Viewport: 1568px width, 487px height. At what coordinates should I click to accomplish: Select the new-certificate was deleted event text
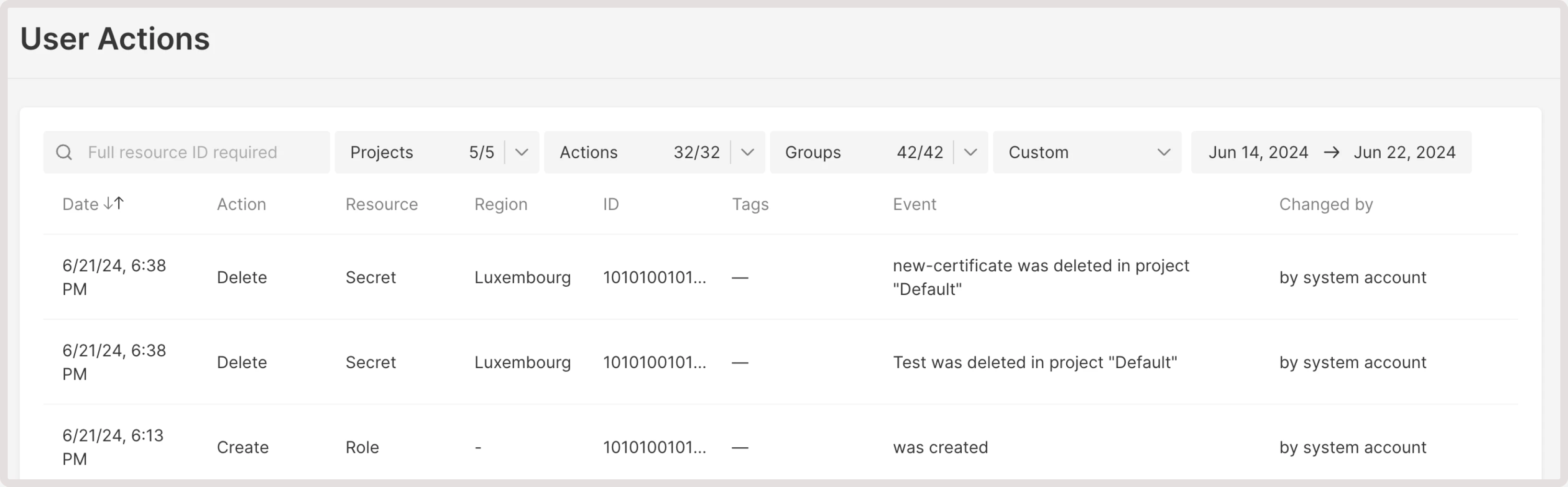(1041, 277)
